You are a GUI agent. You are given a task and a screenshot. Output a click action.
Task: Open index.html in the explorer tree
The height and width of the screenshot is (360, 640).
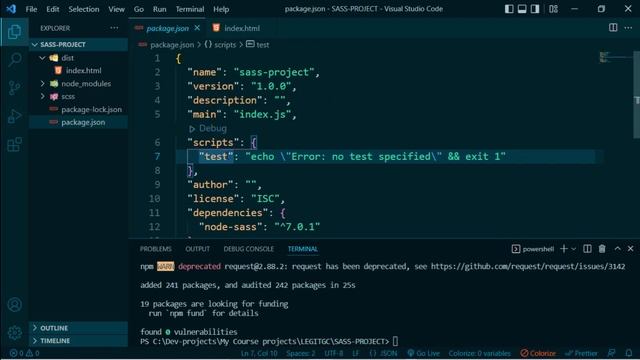(x=78, y=70)
